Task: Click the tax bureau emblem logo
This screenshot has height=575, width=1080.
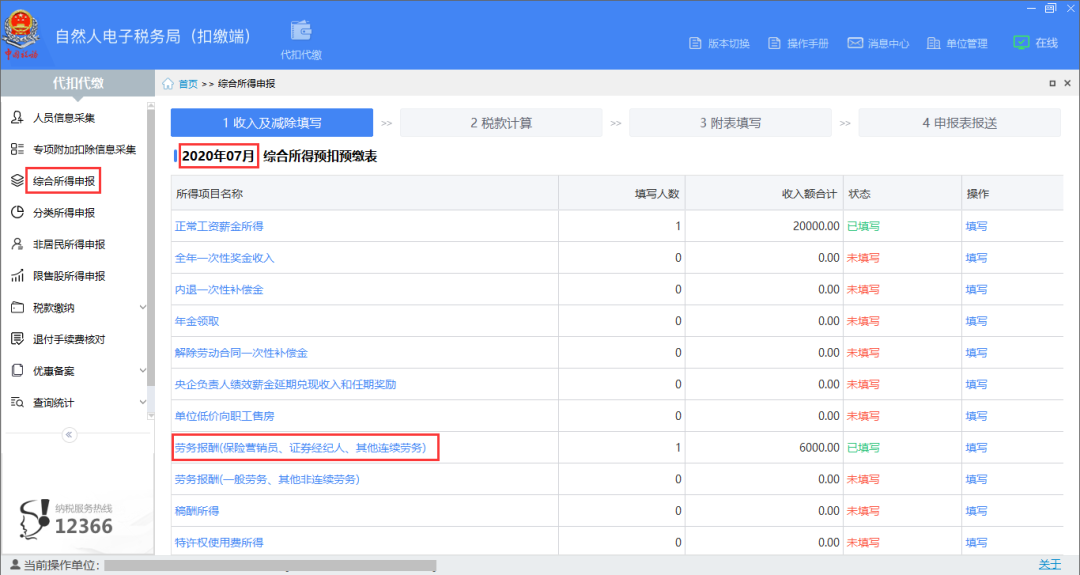Action: pyautogui.click(x=21, y=33)
